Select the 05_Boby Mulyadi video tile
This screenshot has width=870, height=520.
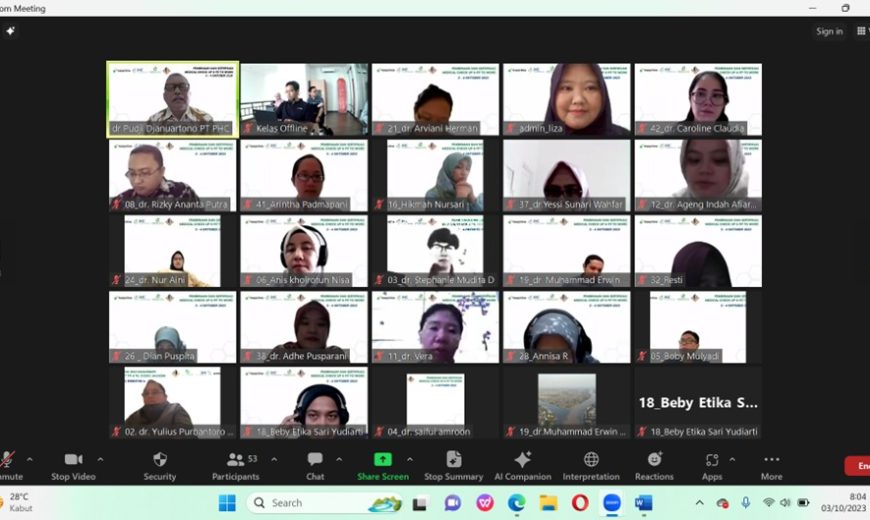click(698, 327)
